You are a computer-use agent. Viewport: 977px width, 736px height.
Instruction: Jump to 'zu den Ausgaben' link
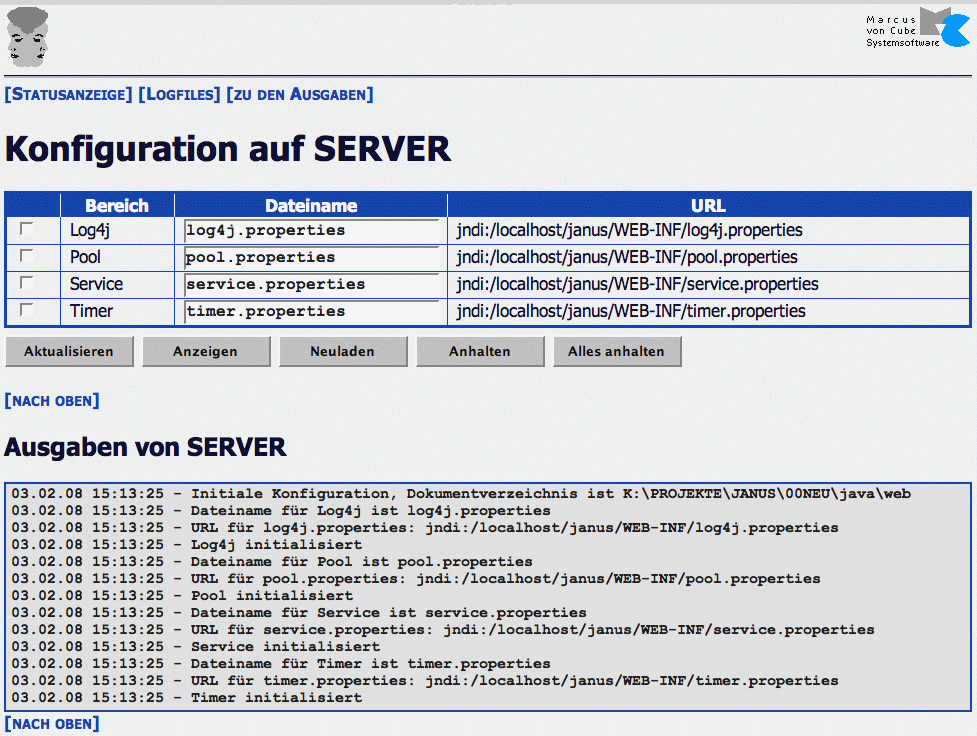pyautogui.click(x=300, y=95)
